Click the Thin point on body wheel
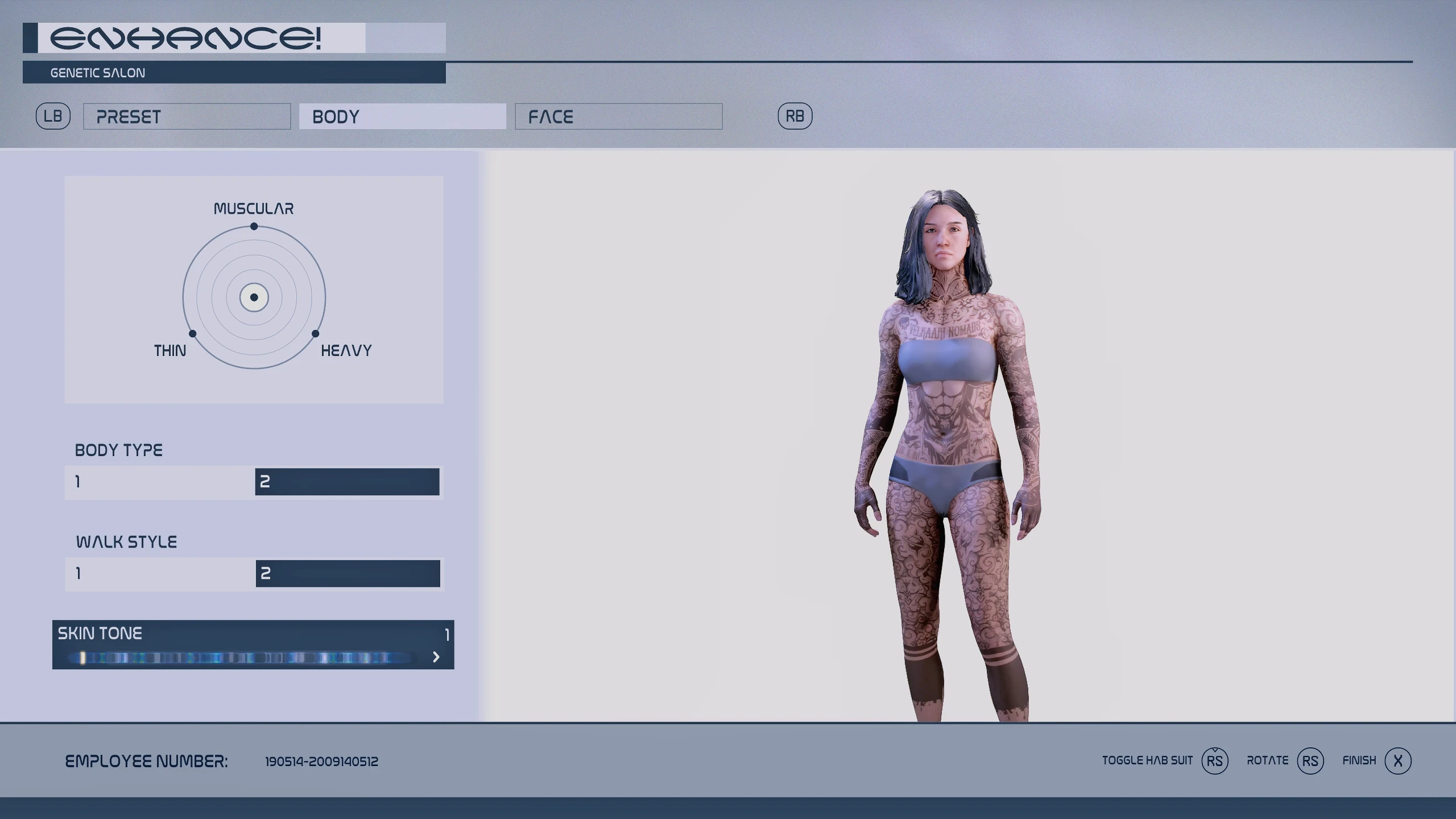1456x819 pixels. (192, 333)
